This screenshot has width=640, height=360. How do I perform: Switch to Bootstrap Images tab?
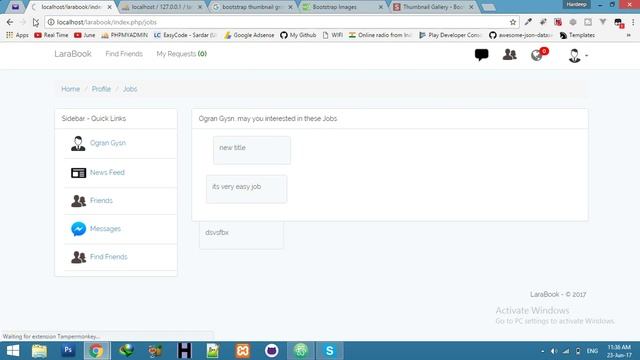(342, 7)
